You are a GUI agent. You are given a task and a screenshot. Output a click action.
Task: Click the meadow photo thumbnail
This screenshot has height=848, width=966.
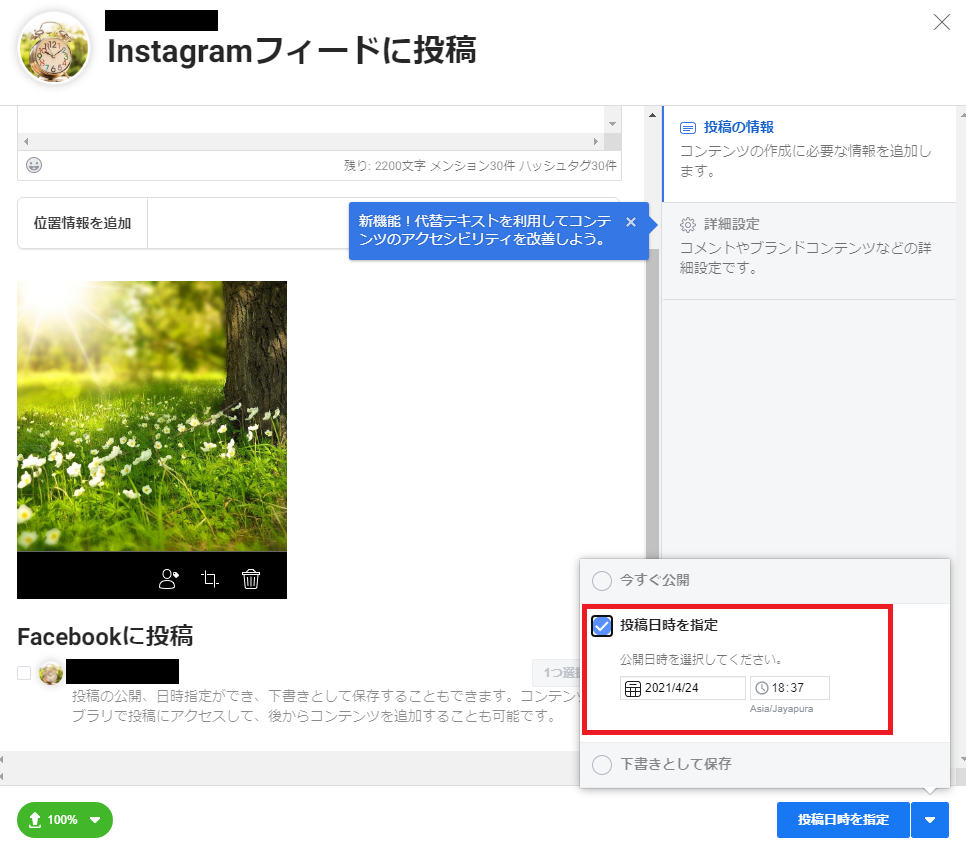pos(152,417)
